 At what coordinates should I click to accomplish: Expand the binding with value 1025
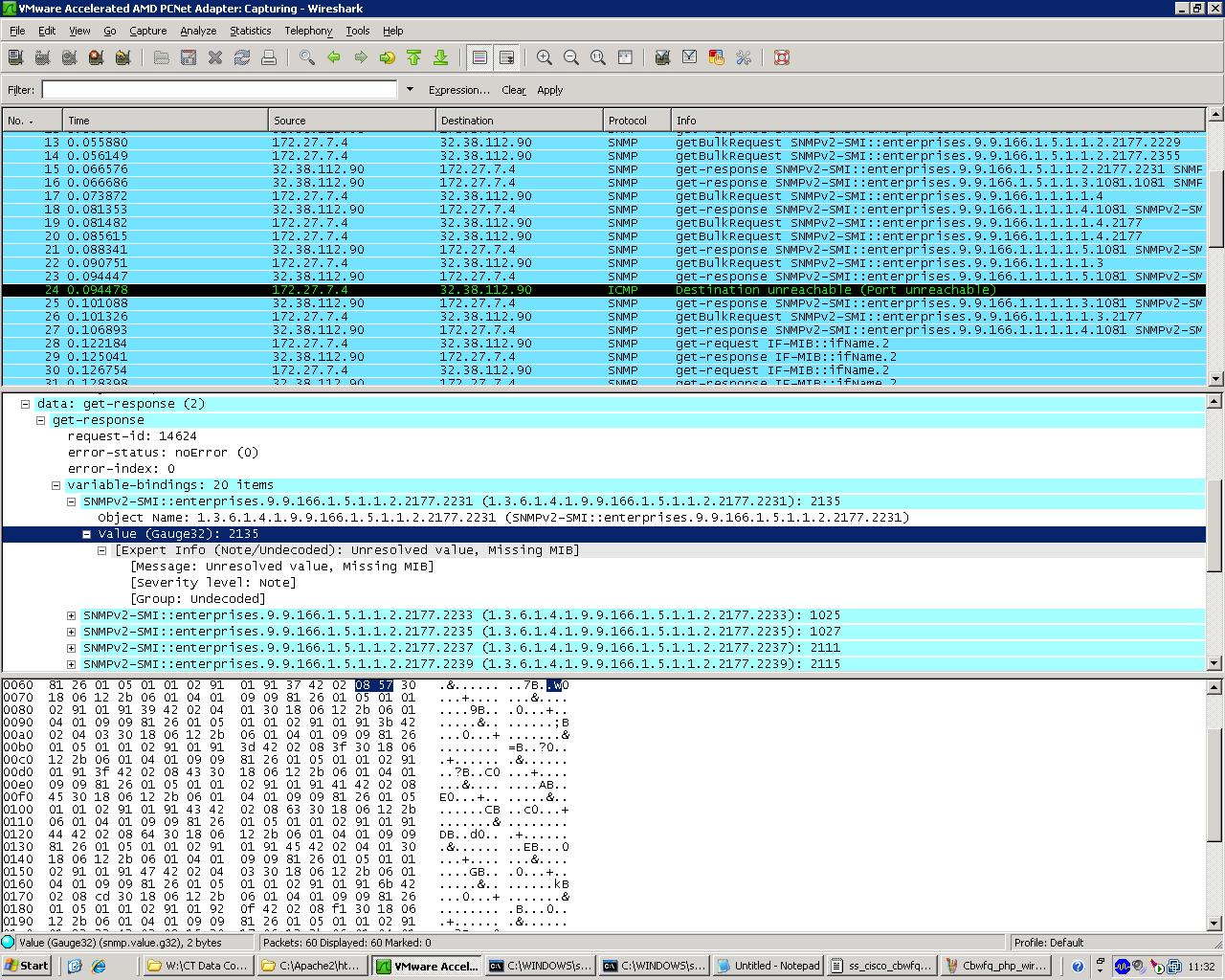pyautogui.click(x=72, y=615)
